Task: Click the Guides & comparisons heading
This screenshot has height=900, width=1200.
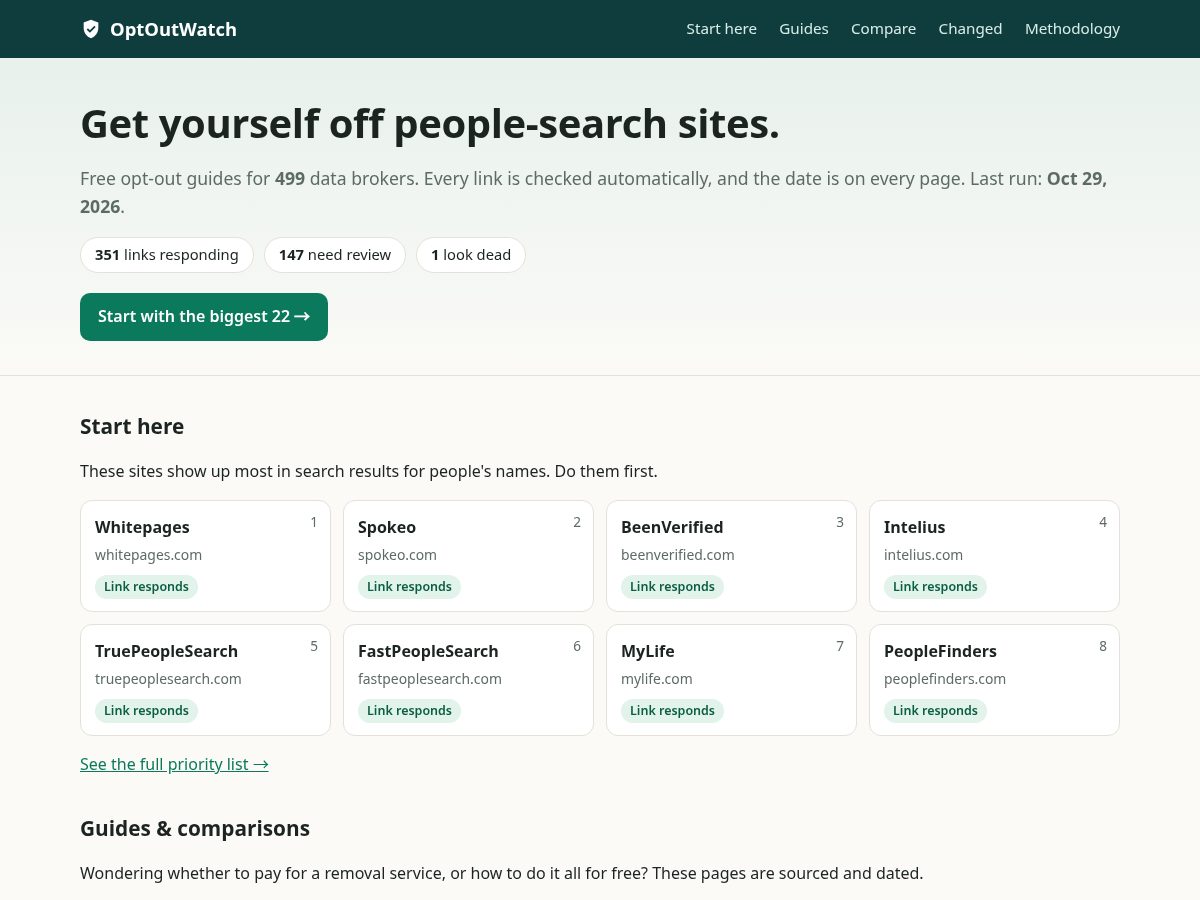Action: tap(195, 829)
